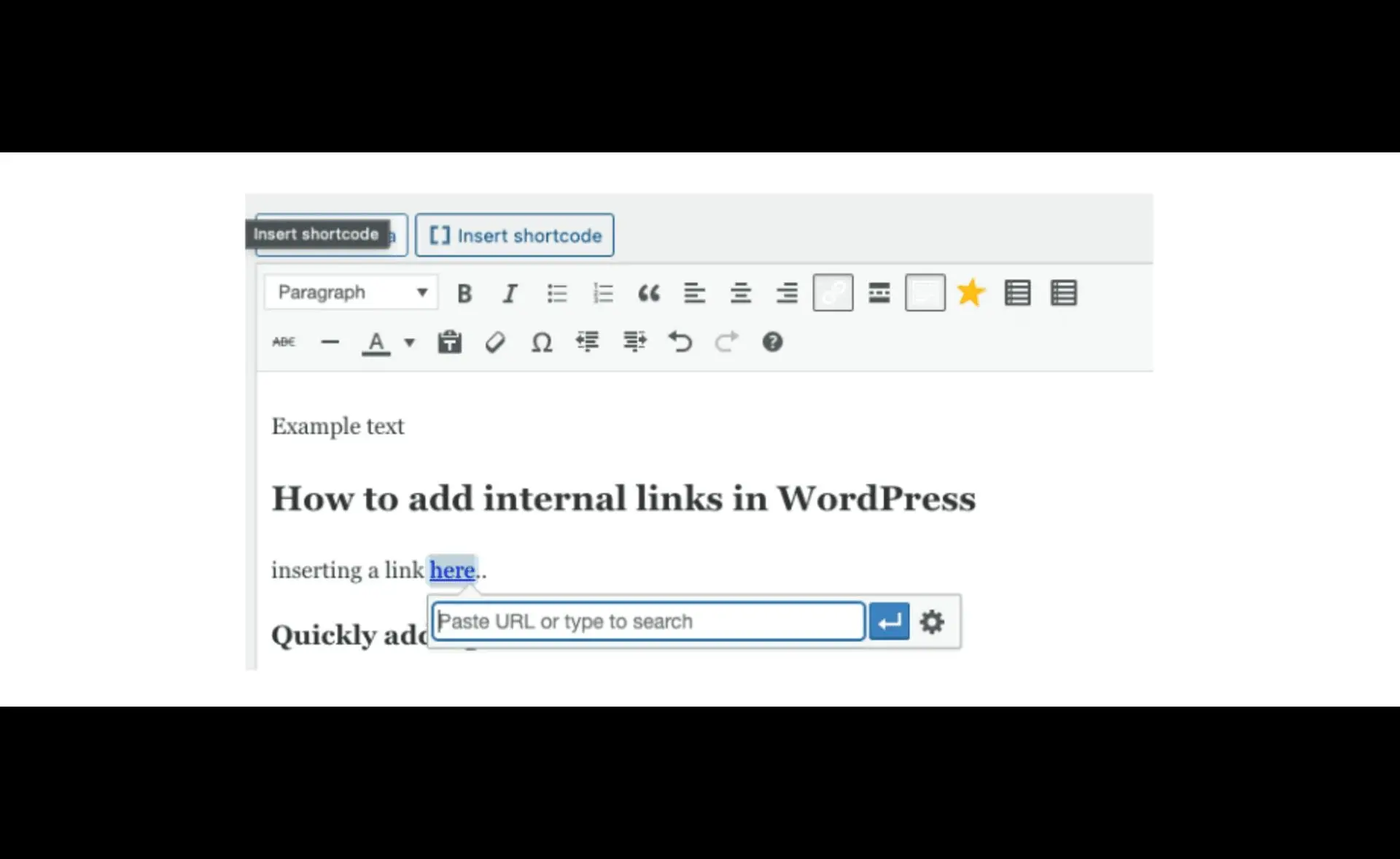Insert a numbered list
Viewport: 1400px width, 859px height.
(603, 293)
